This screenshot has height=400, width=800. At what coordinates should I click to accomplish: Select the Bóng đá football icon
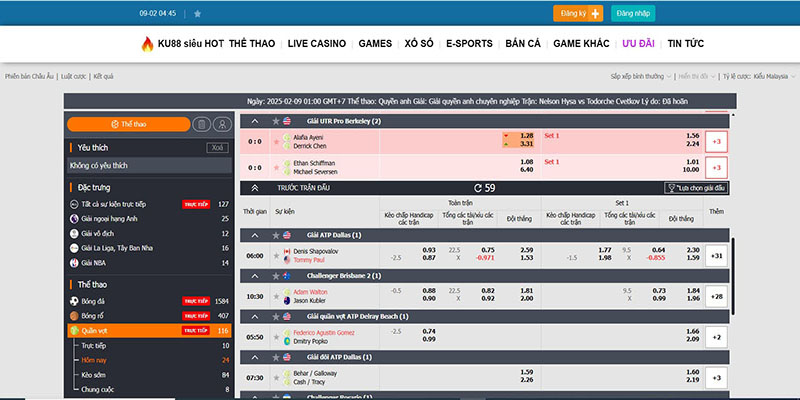[74, 300]
